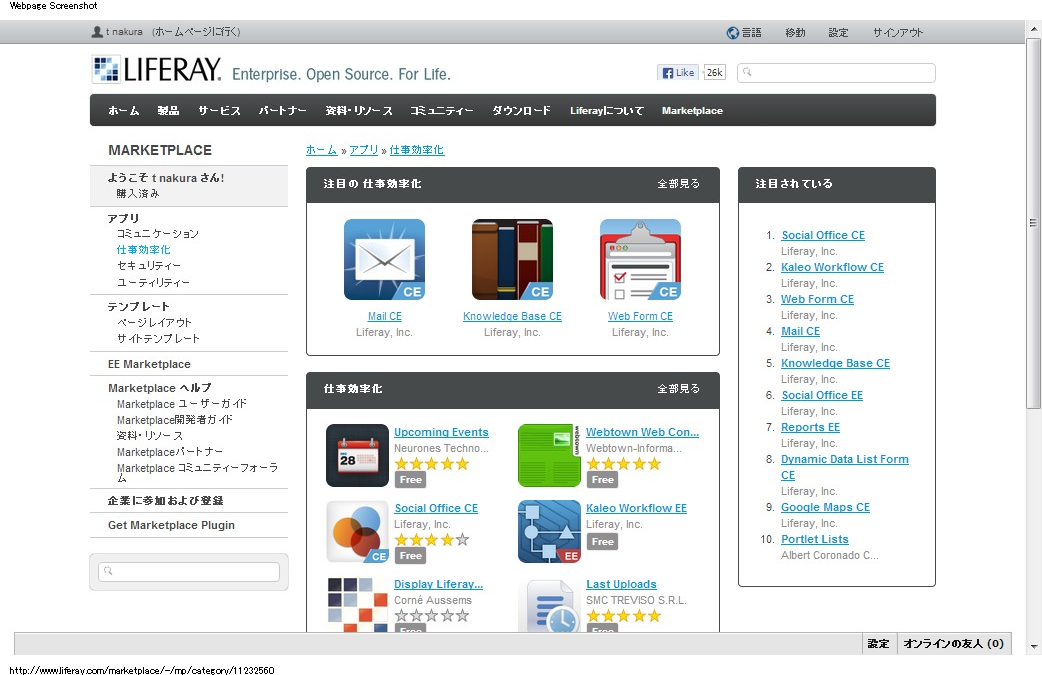Open the コミュニティー navigation menu
Screen dimensions: 1042x675
pyautogui.click(x=441, y=110)
